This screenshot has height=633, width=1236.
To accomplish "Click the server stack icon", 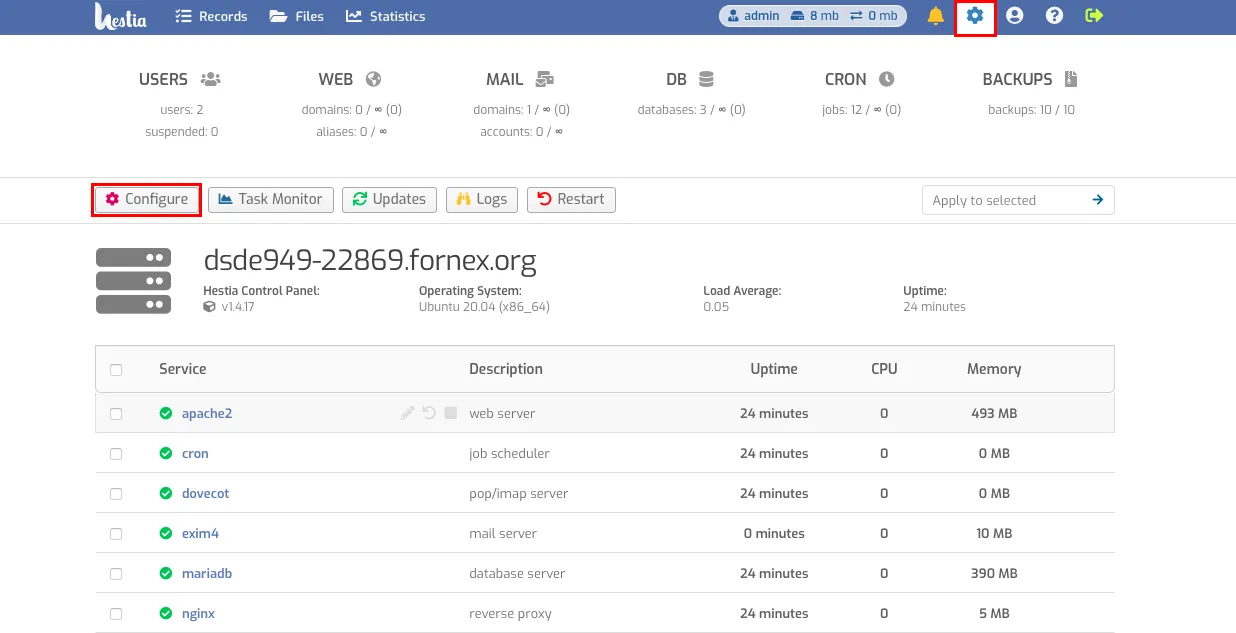I will [133, 281].
